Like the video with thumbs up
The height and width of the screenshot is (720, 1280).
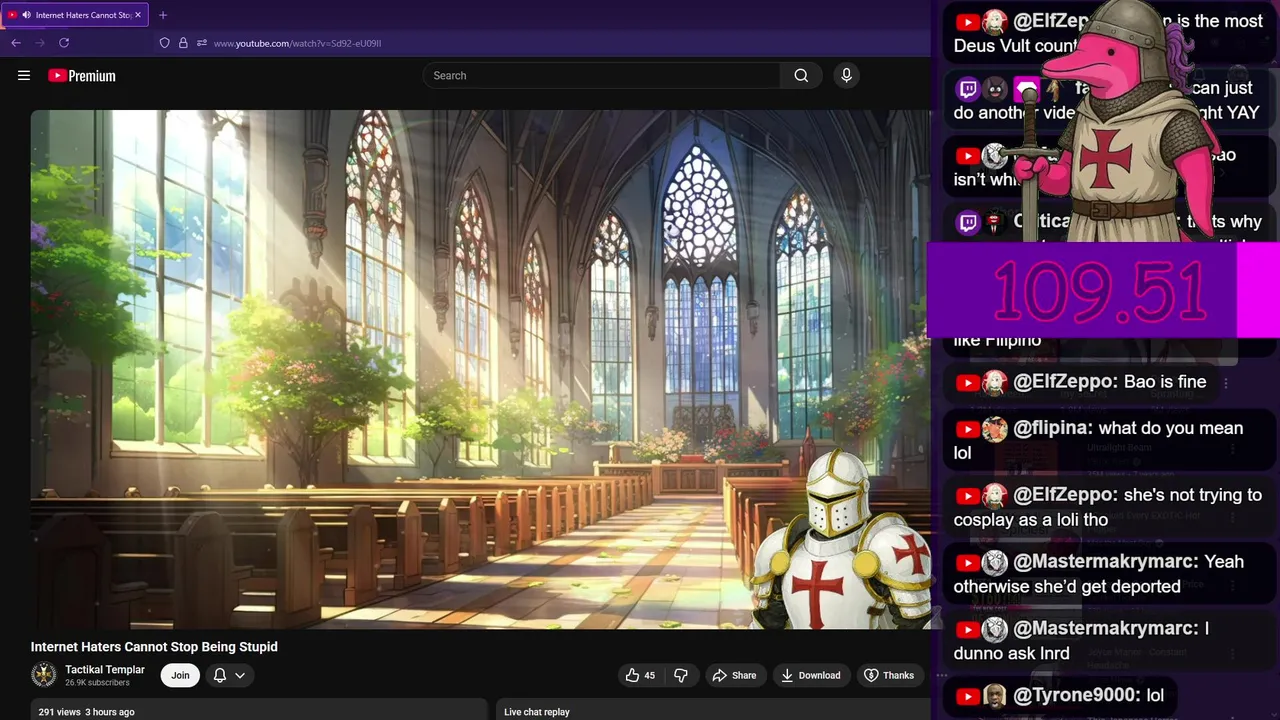pyautogui.click(x=640, y=675)
